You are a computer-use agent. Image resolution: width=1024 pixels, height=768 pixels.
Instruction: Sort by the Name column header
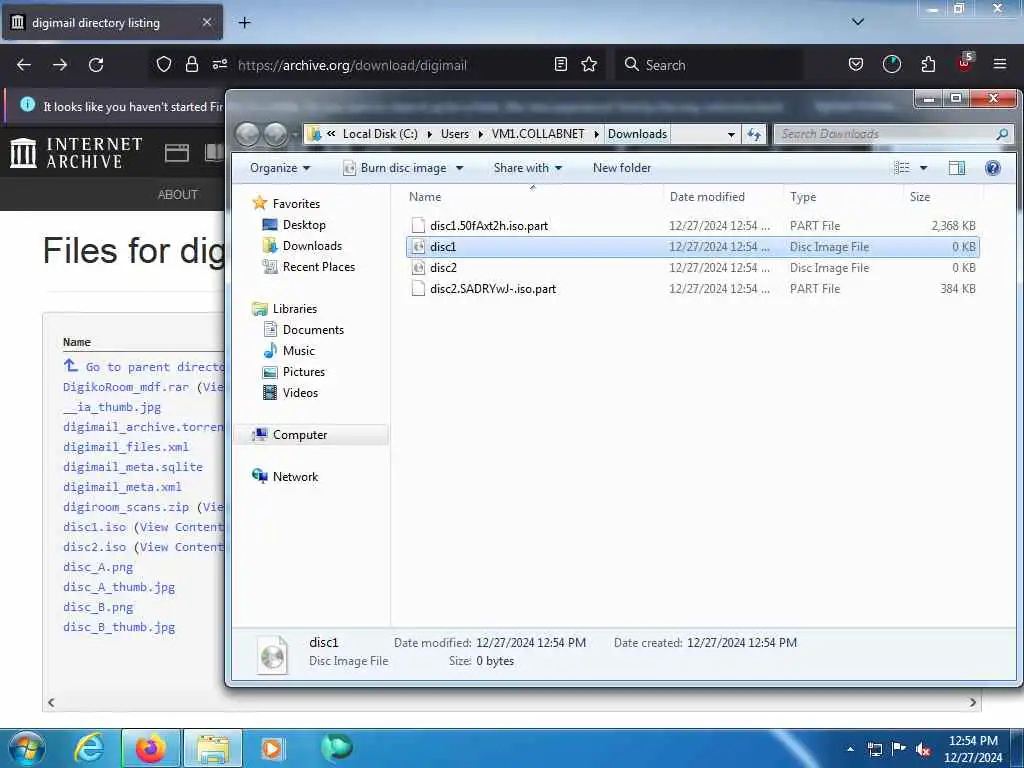534,197
